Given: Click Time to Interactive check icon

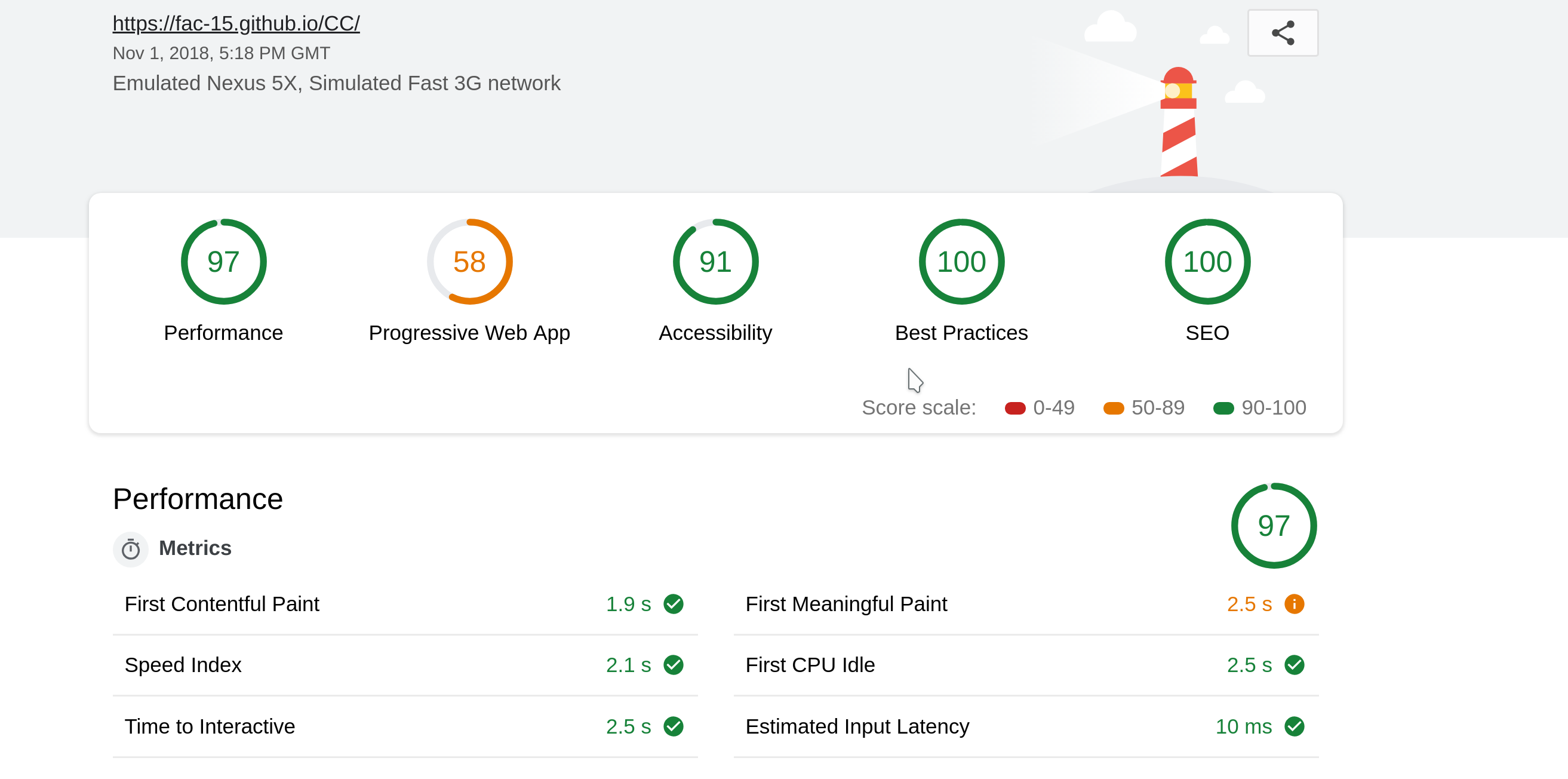Looking at the screenshot, I should click(x=673, y=726).
